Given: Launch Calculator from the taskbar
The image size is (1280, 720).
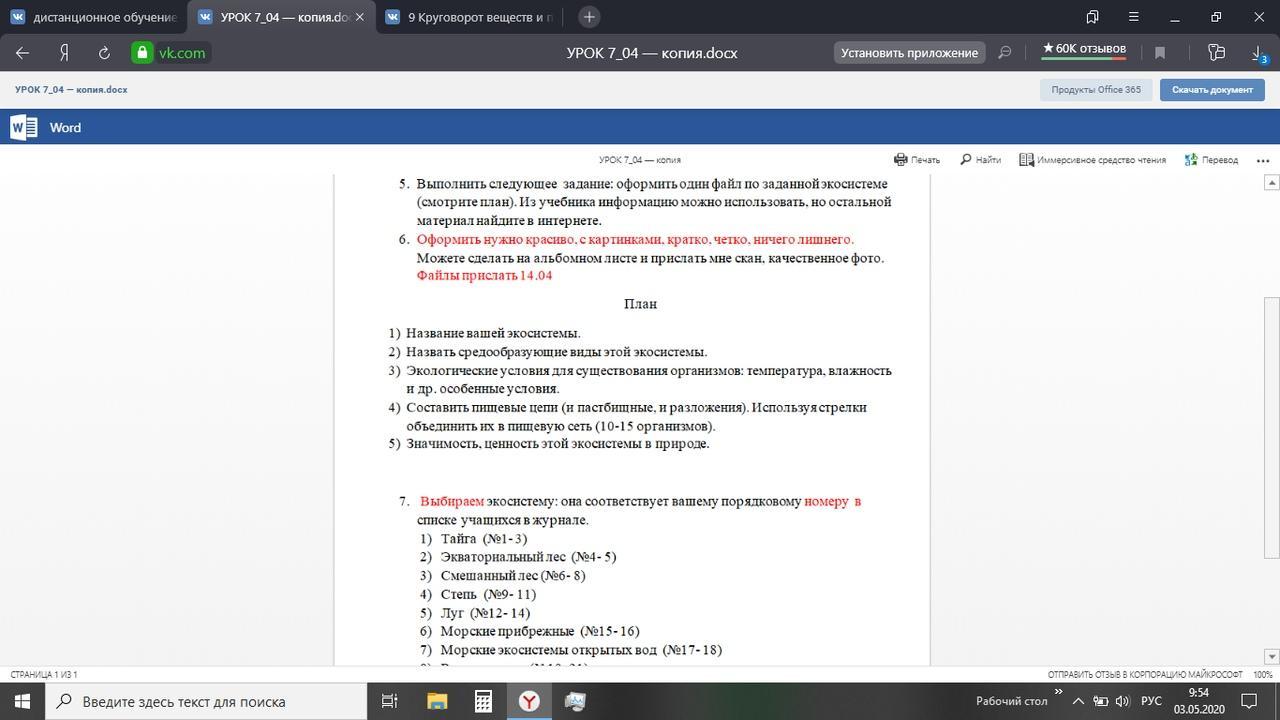Looking at the screenshot, I should coord(483,701).
